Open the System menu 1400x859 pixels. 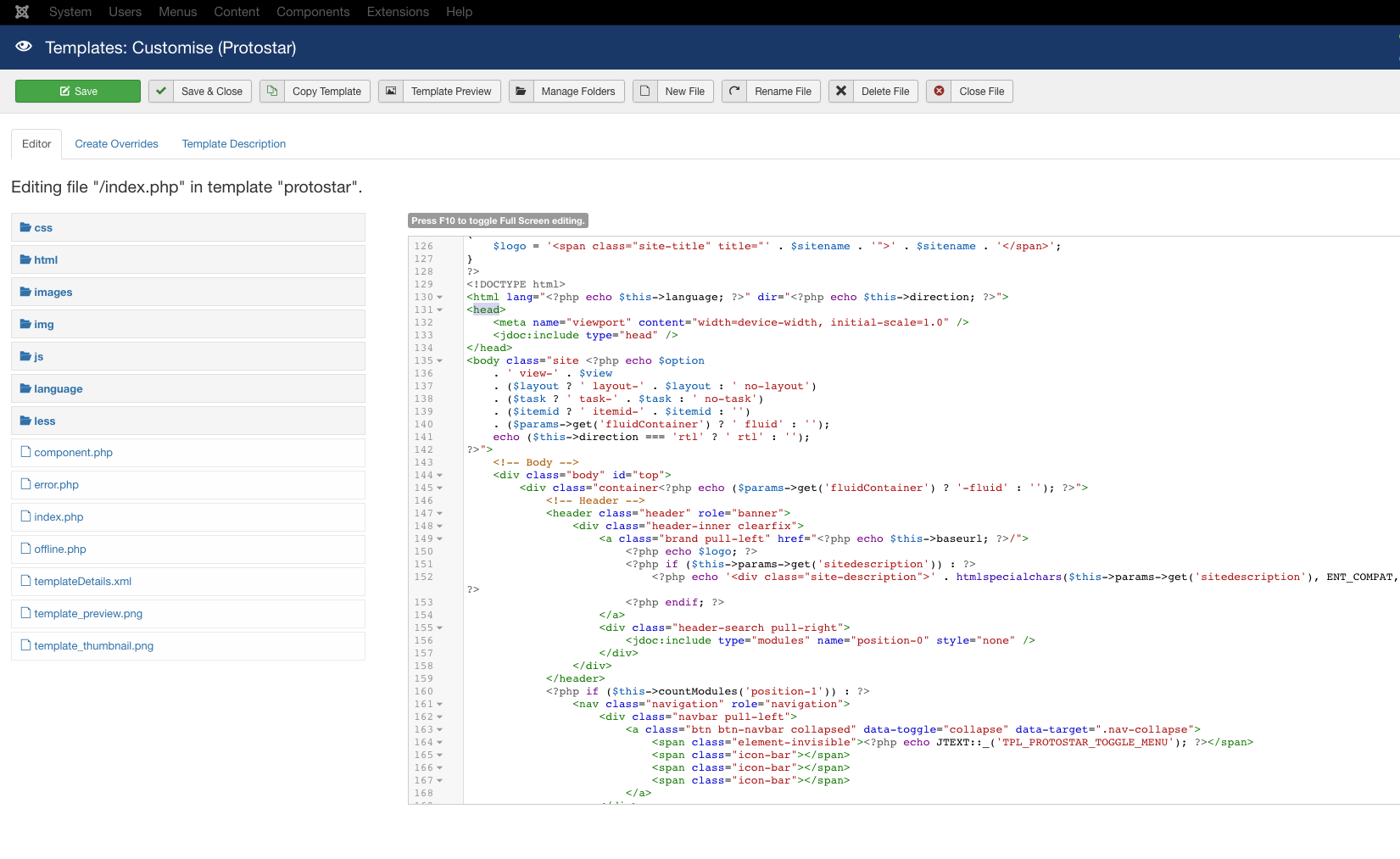pyautogui.click(x=70, y=12)
